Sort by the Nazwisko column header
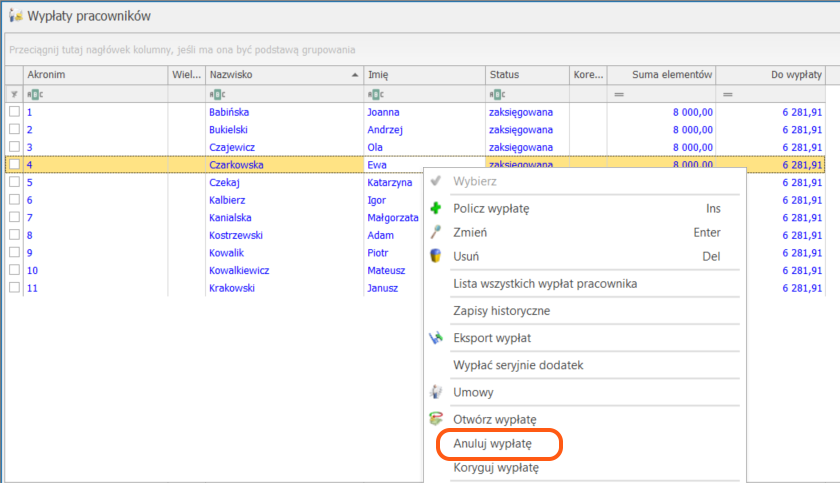 (284, 75)
